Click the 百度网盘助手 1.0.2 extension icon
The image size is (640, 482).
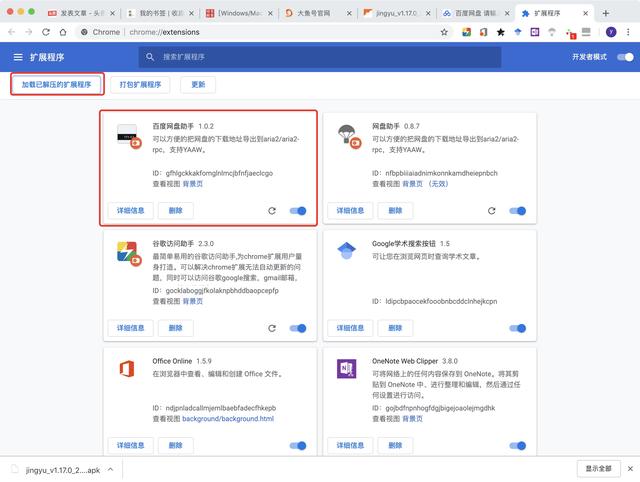click(128, 136)
